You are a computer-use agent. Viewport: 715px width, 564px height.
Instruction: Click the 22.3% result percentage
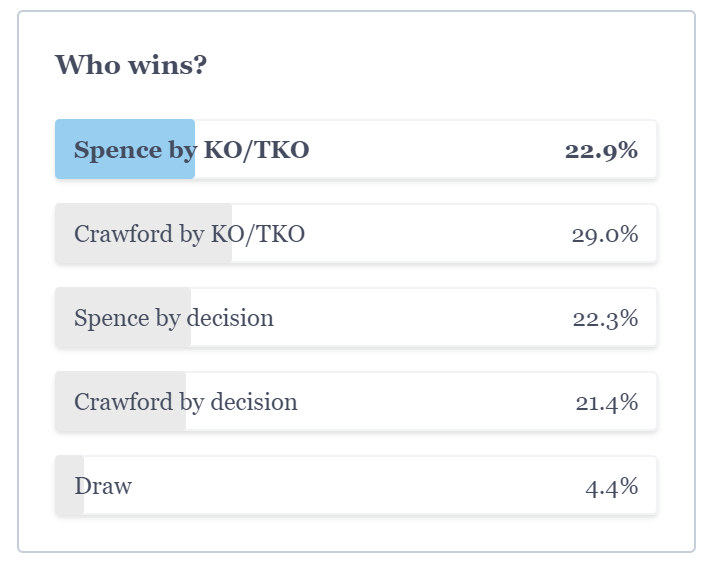(x=605, y=318)
